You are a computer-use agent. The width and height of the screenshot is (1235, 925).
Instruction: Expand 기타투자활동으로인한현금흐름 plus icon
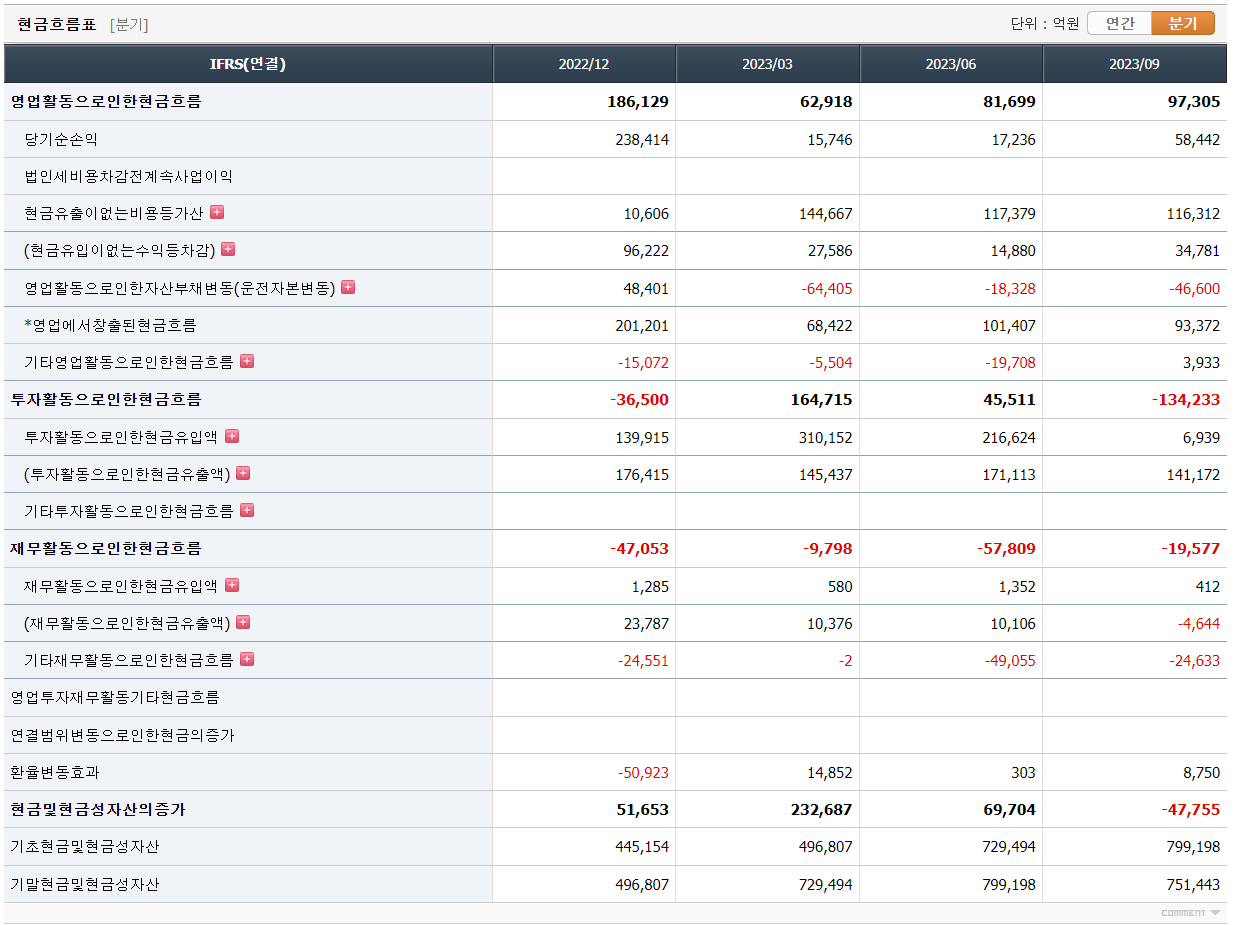[x=247, y=510]
